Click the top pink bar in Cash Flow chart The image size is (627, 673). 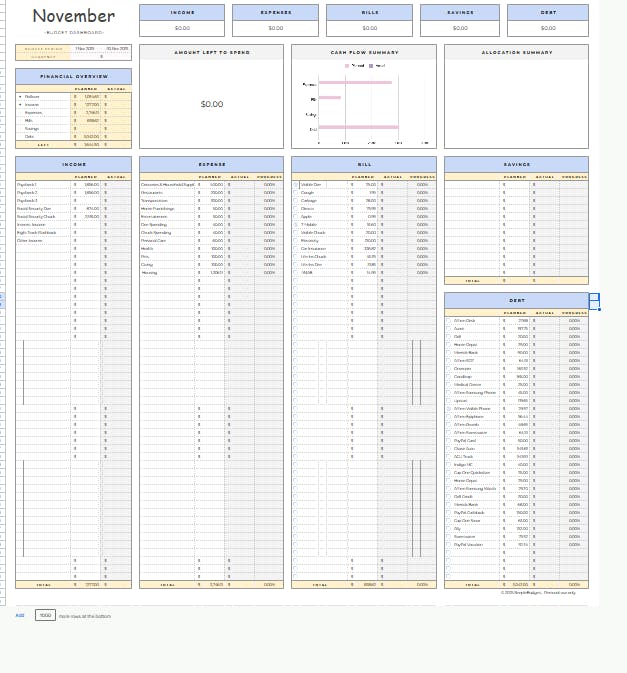click(x=355, y=83)
